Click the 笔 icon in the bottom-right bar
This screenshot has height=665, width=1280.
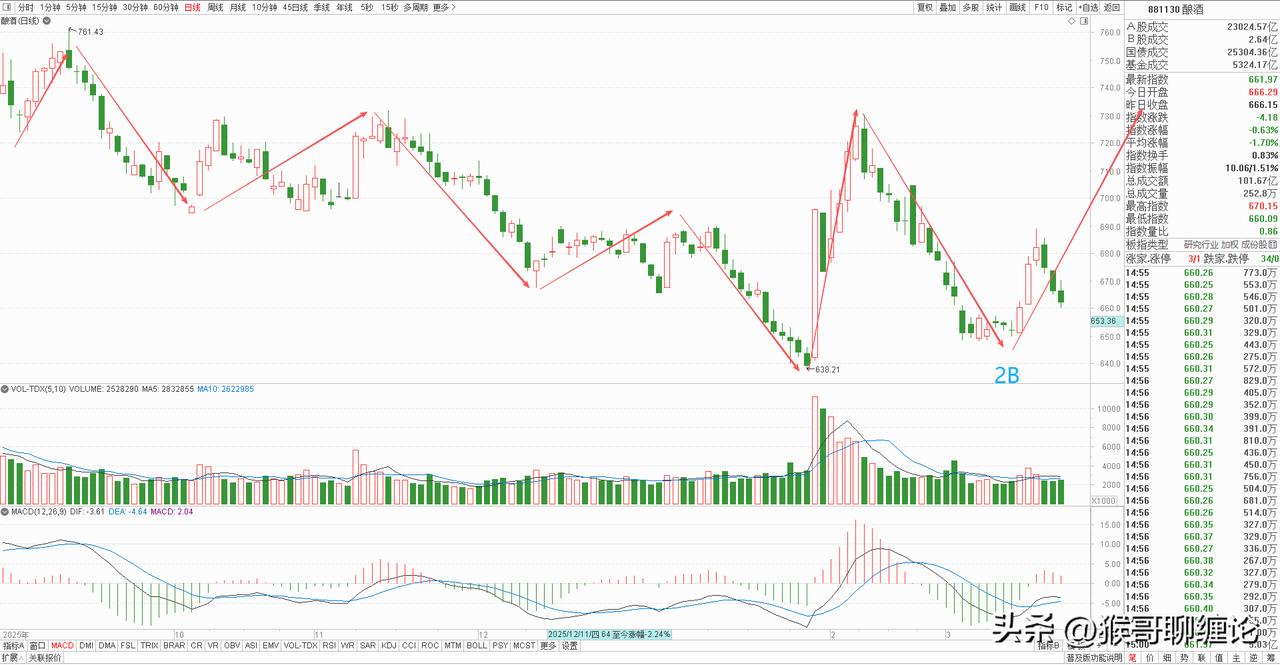click(1133, 658)
